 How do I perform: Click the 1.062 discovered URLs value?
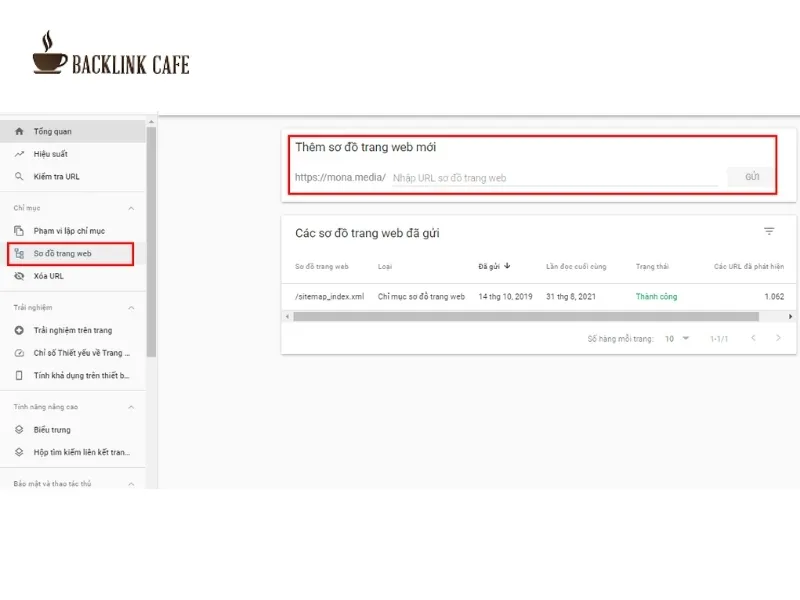click(x=774, y=296)
